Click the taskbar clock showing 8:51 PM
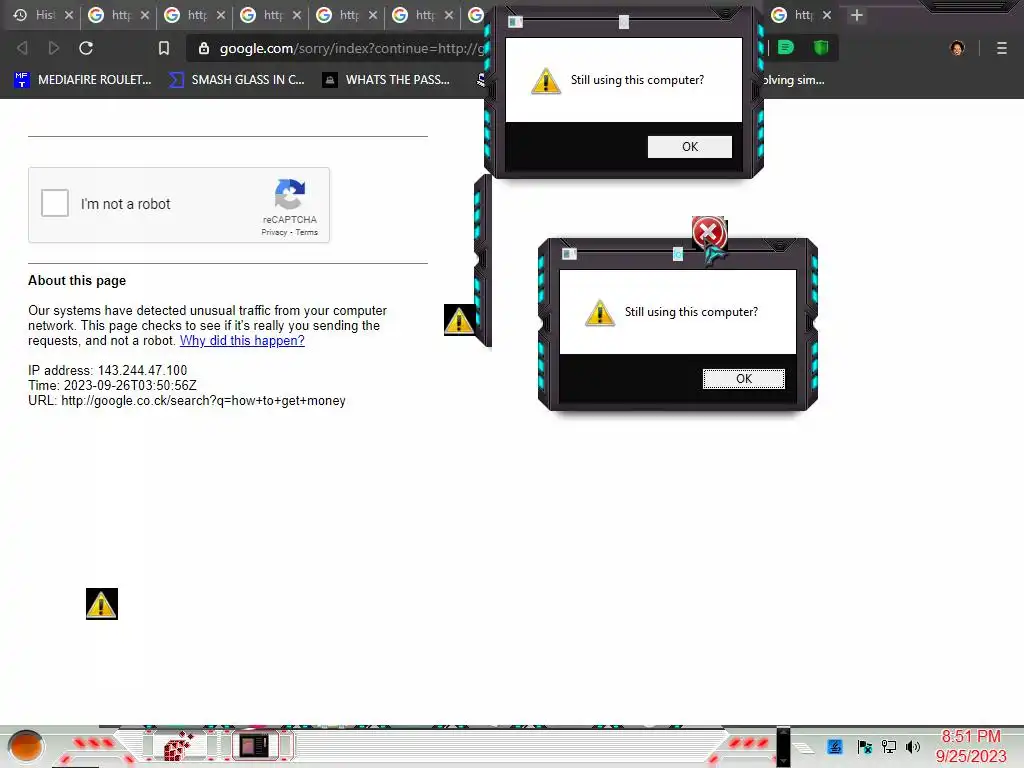1024x768 pixels. pyautogui.click(x=971, y=746)
